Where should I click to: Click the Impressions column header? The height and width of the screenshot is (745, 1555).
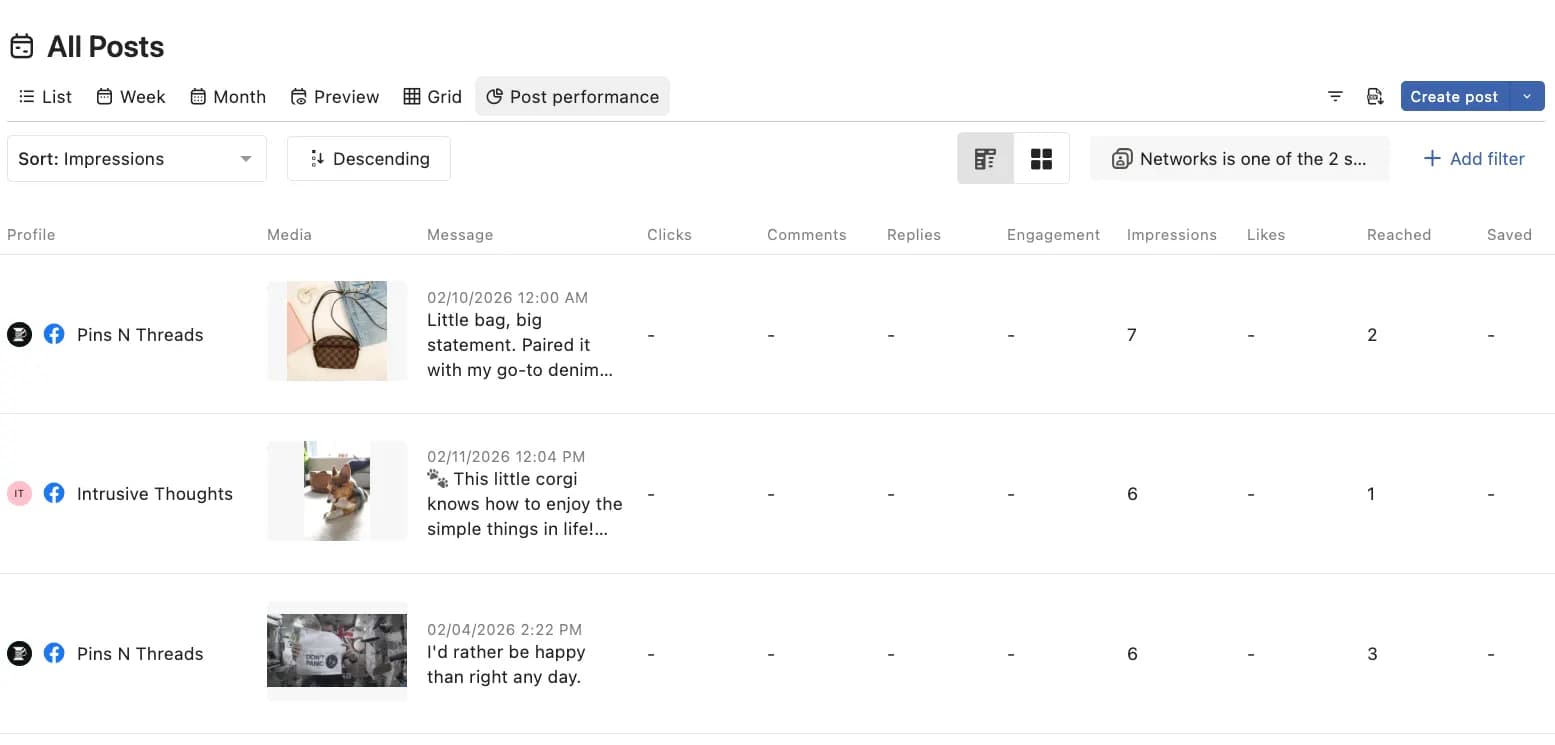[1171, 235]
